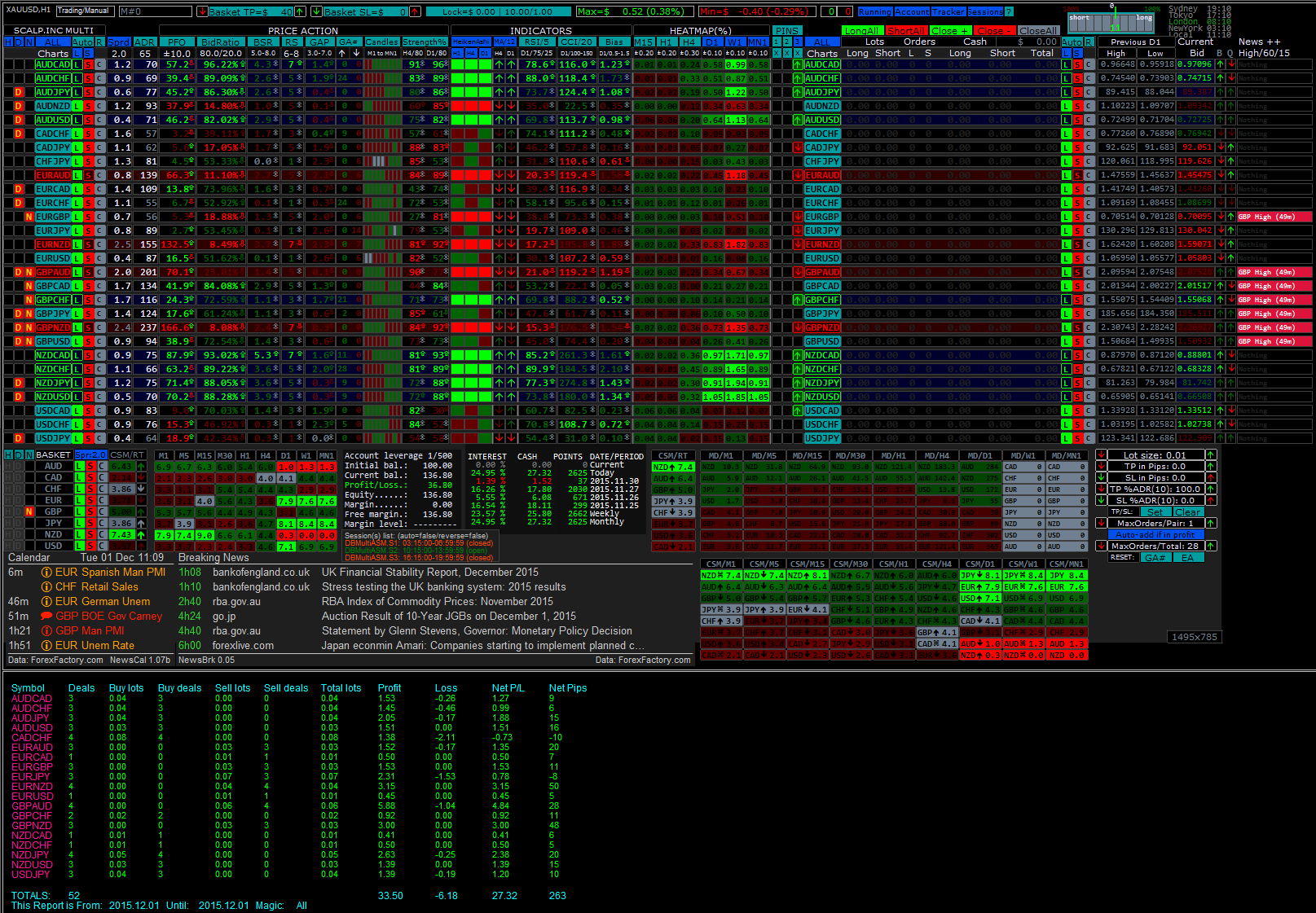Image resolution: width=1316 pixels, height=913 pixels.
Task: Select the CCI/20 indicator header
Action: point(576,42)
